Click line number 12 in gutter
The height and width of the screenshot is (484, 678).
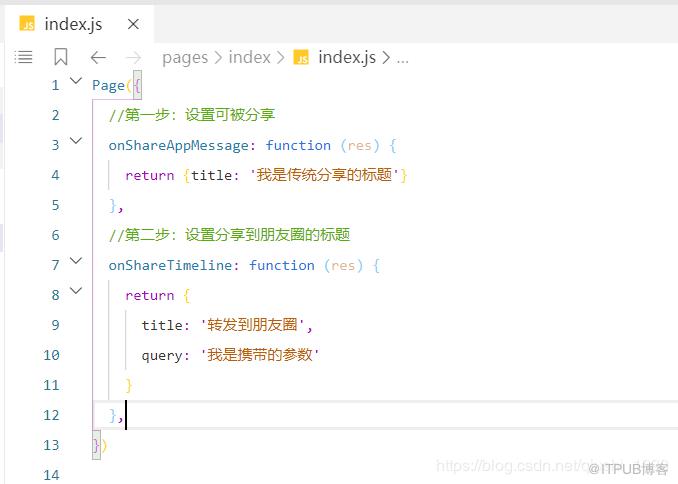point(51,415)
